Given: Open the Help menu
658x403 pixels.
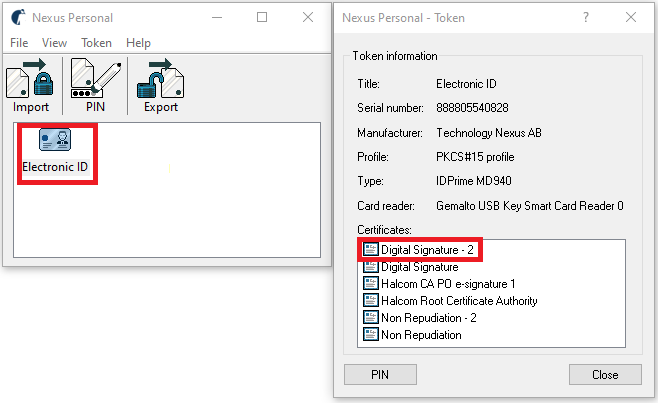Looking at the screenshot, I should pos(139,43).
